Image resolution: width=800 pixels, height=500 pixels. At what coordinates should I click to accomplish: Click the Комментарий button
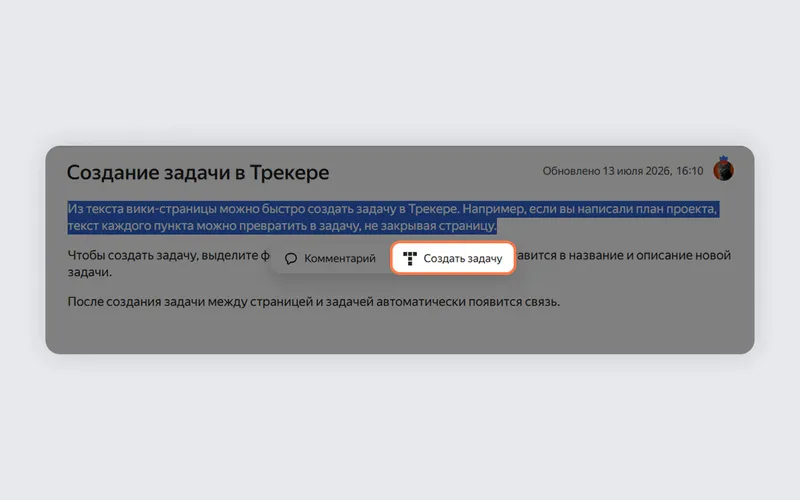pos(331,259)
